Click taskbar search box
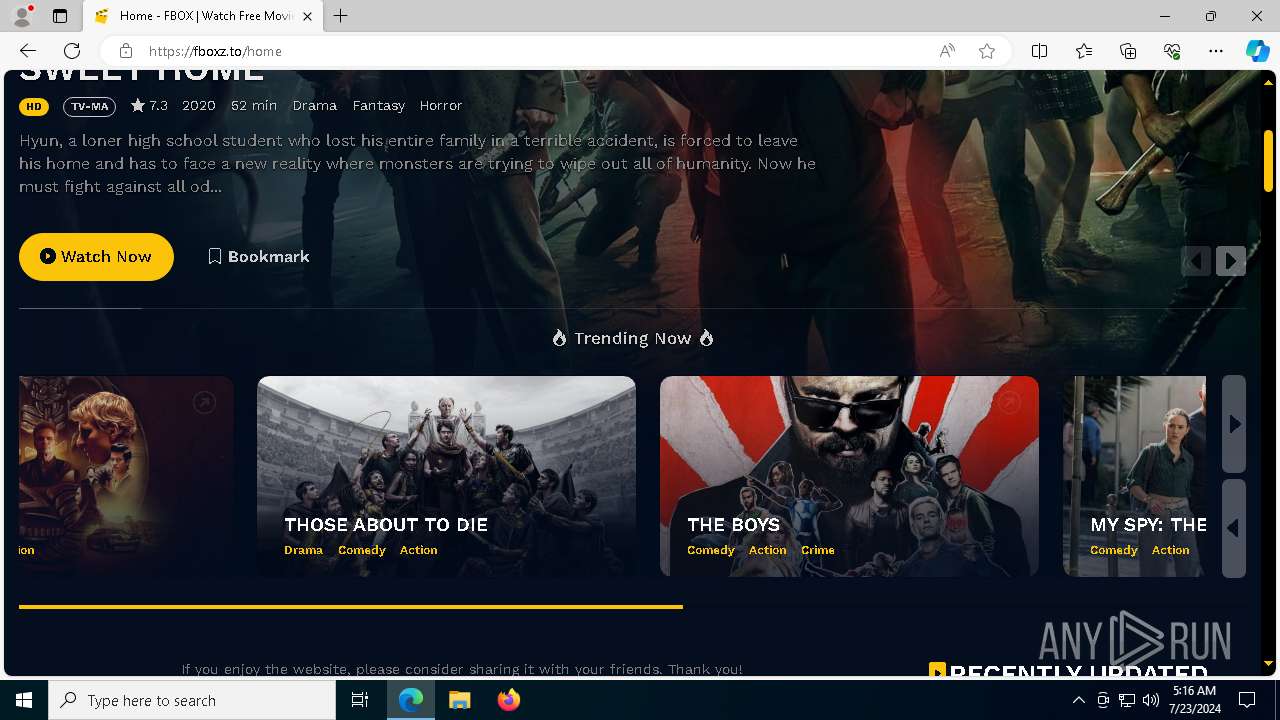The image size is (1280, 720). point(192,700)
